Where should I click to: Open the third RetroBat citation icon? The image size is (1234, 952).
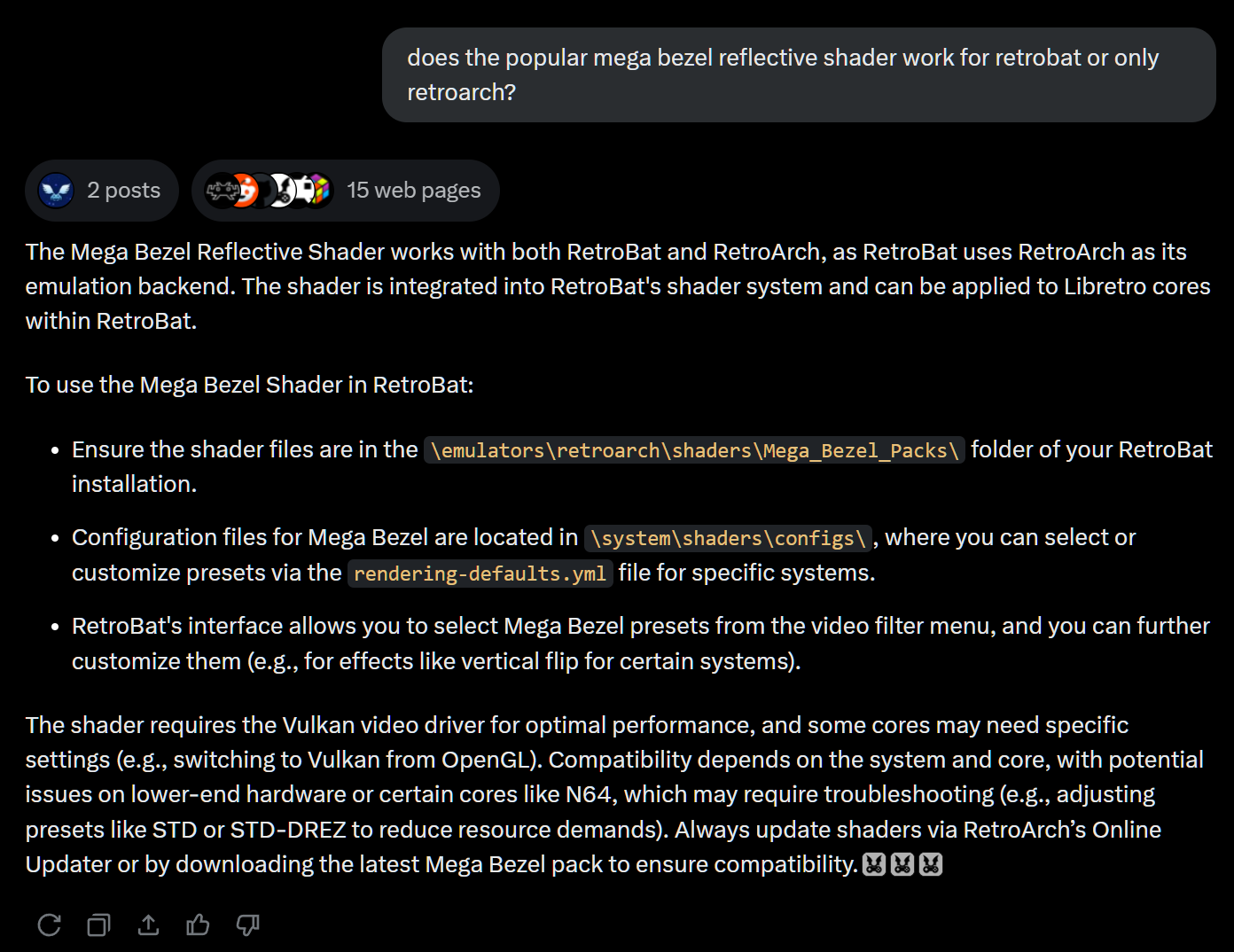931,864
